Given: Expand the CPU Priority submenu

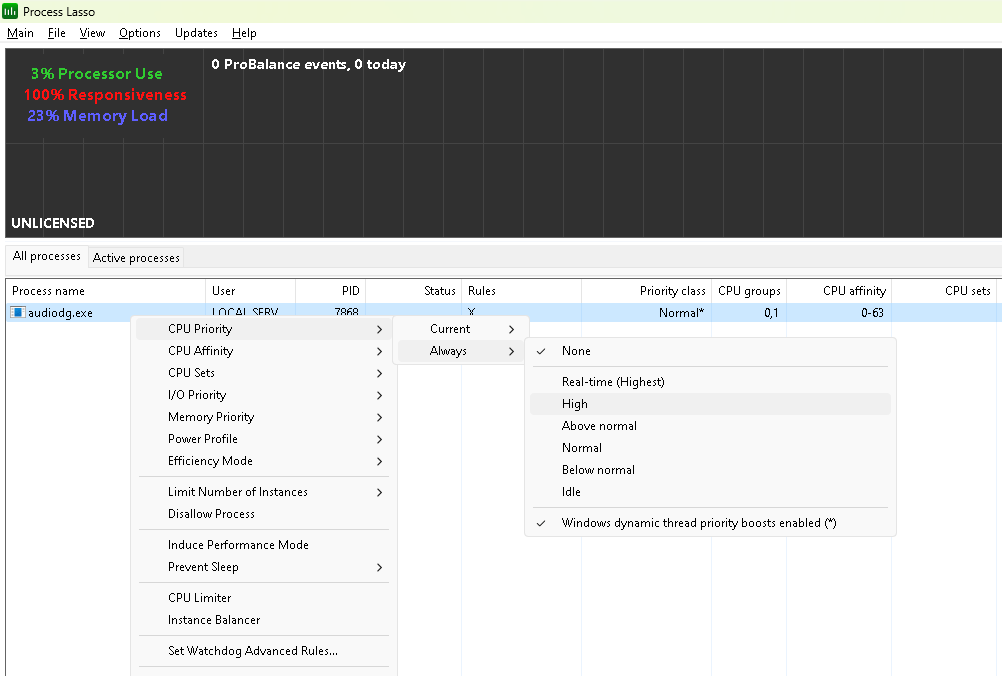Looking at the screenshot, I should [264, 329].
